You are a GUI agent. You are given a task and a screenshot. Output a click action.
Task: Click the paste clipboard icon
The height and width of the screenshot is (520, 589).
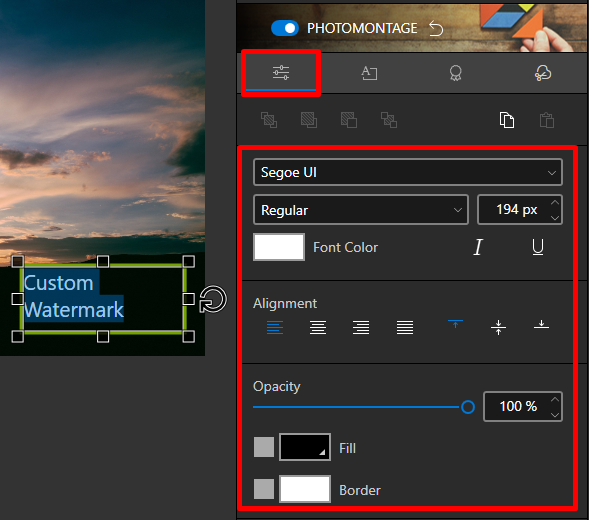(547, 120)
